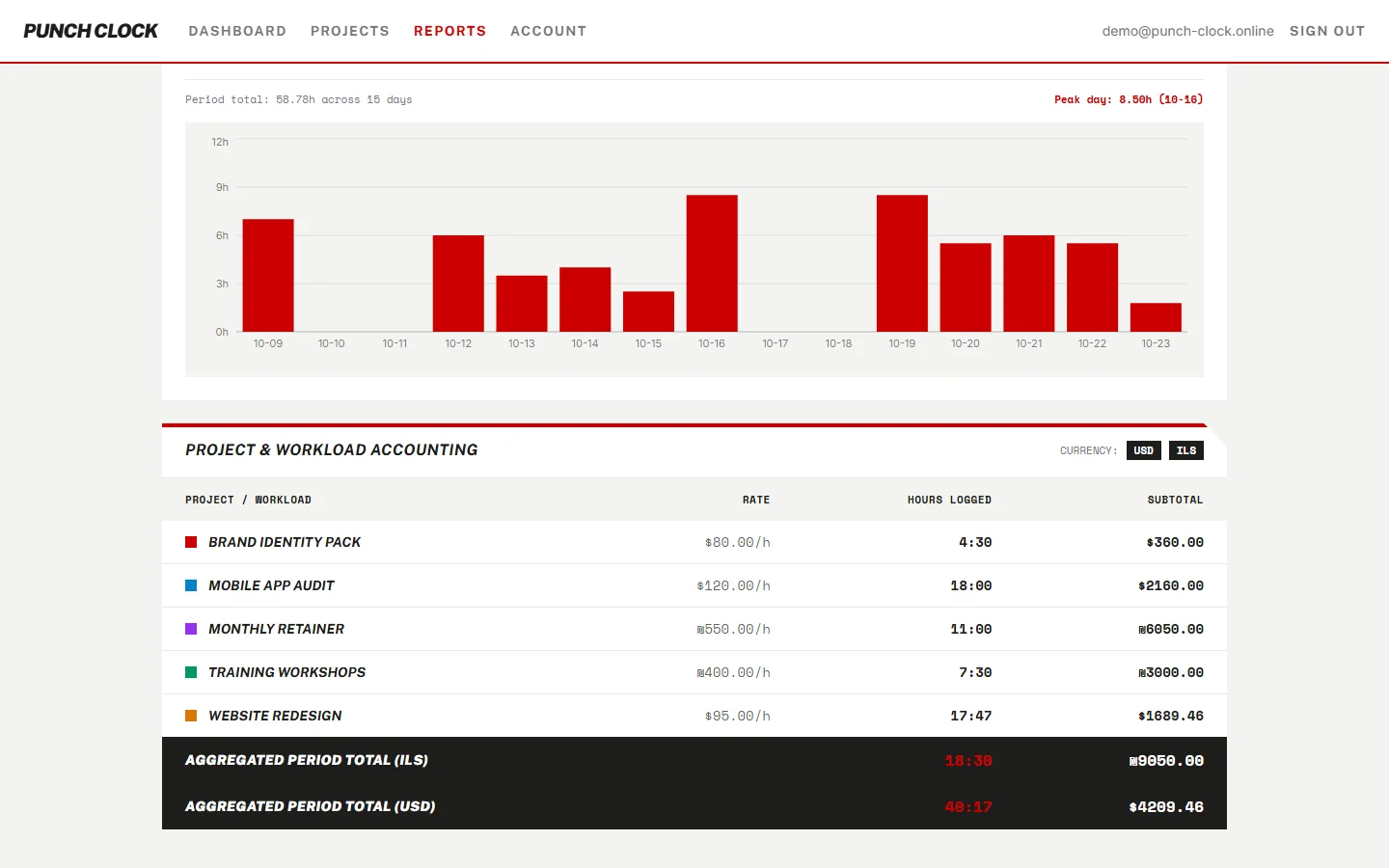Click the Sign Out link

coord(1327,31)
